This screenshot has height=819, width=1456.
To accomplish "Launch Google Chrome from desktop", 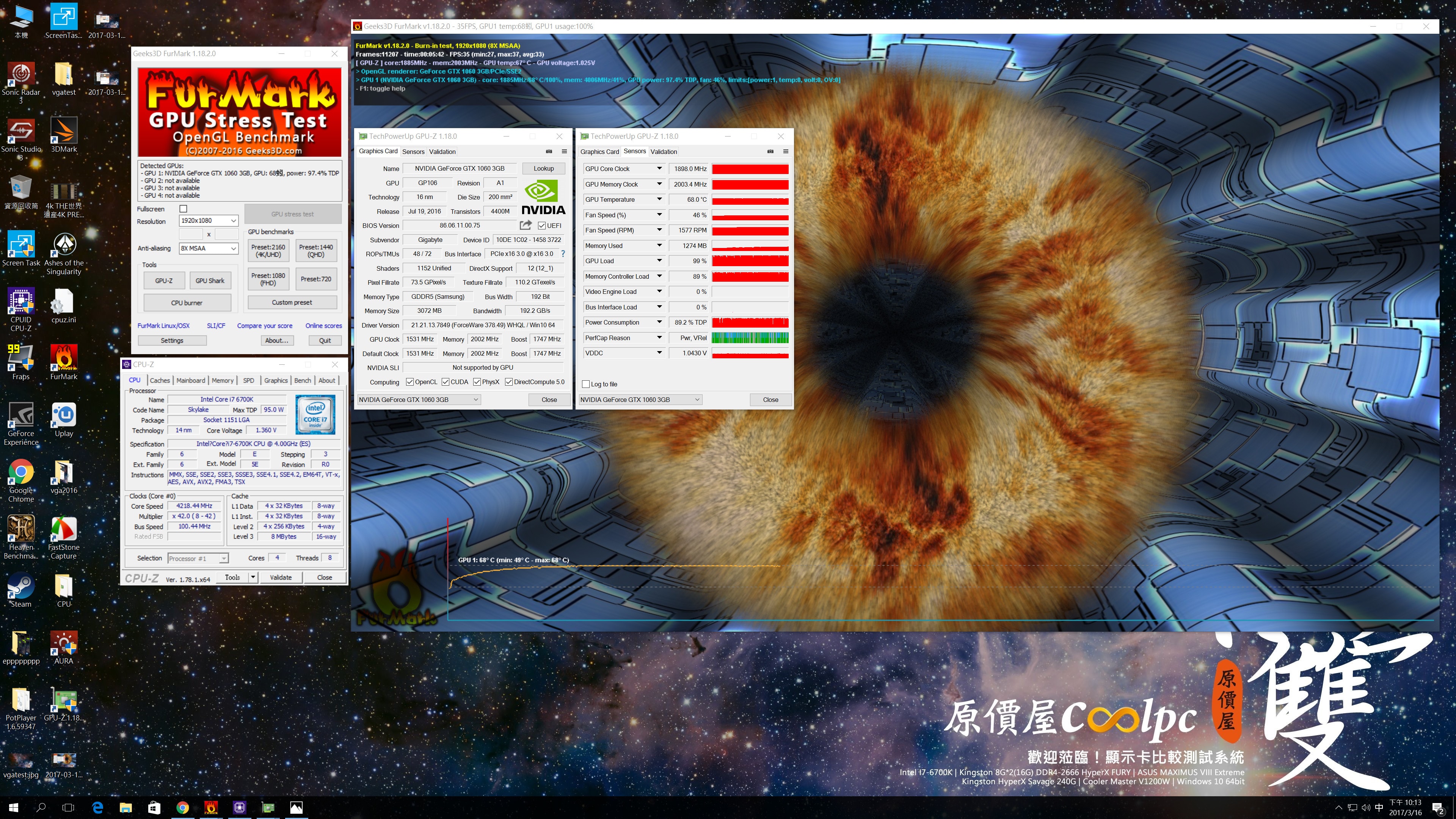I will (x=21, y=480).
